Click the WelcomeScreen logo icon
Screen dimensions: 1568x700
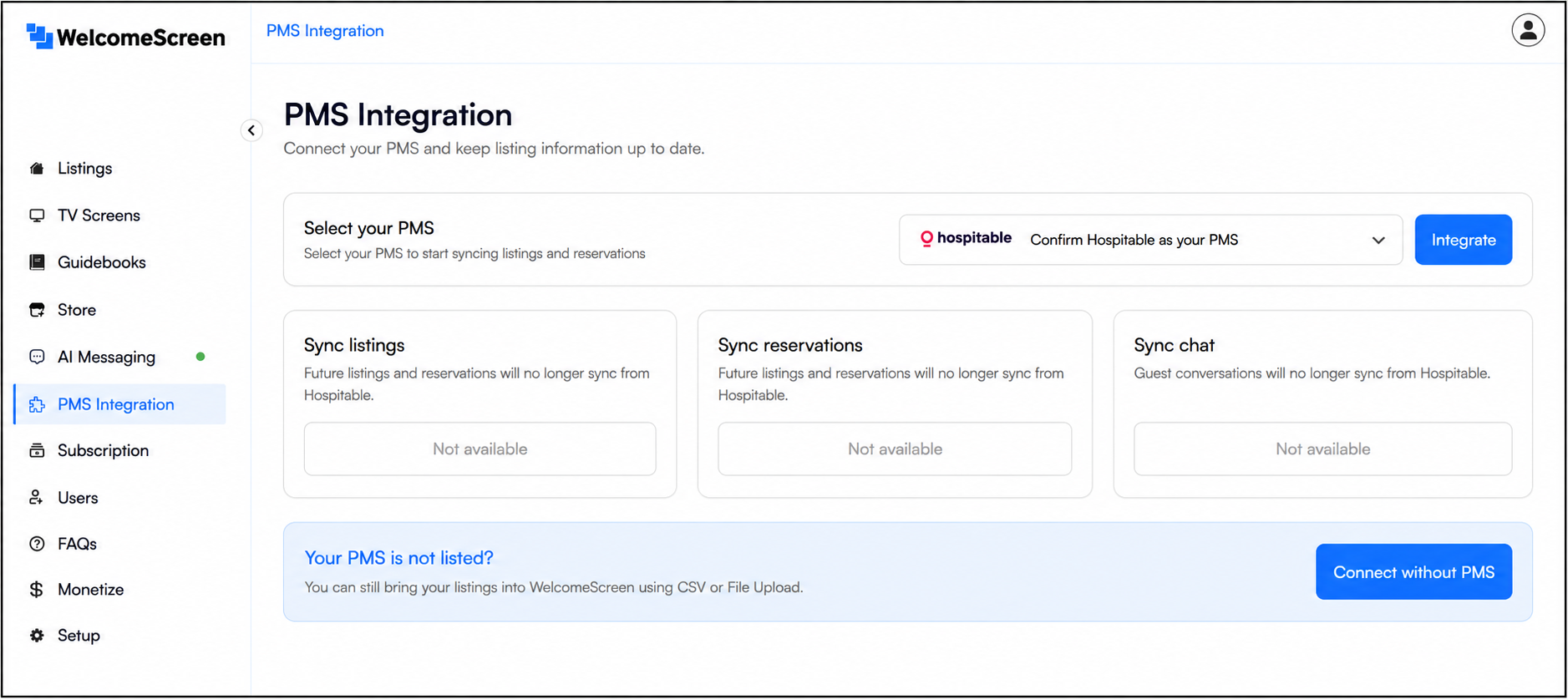point(39,37)
